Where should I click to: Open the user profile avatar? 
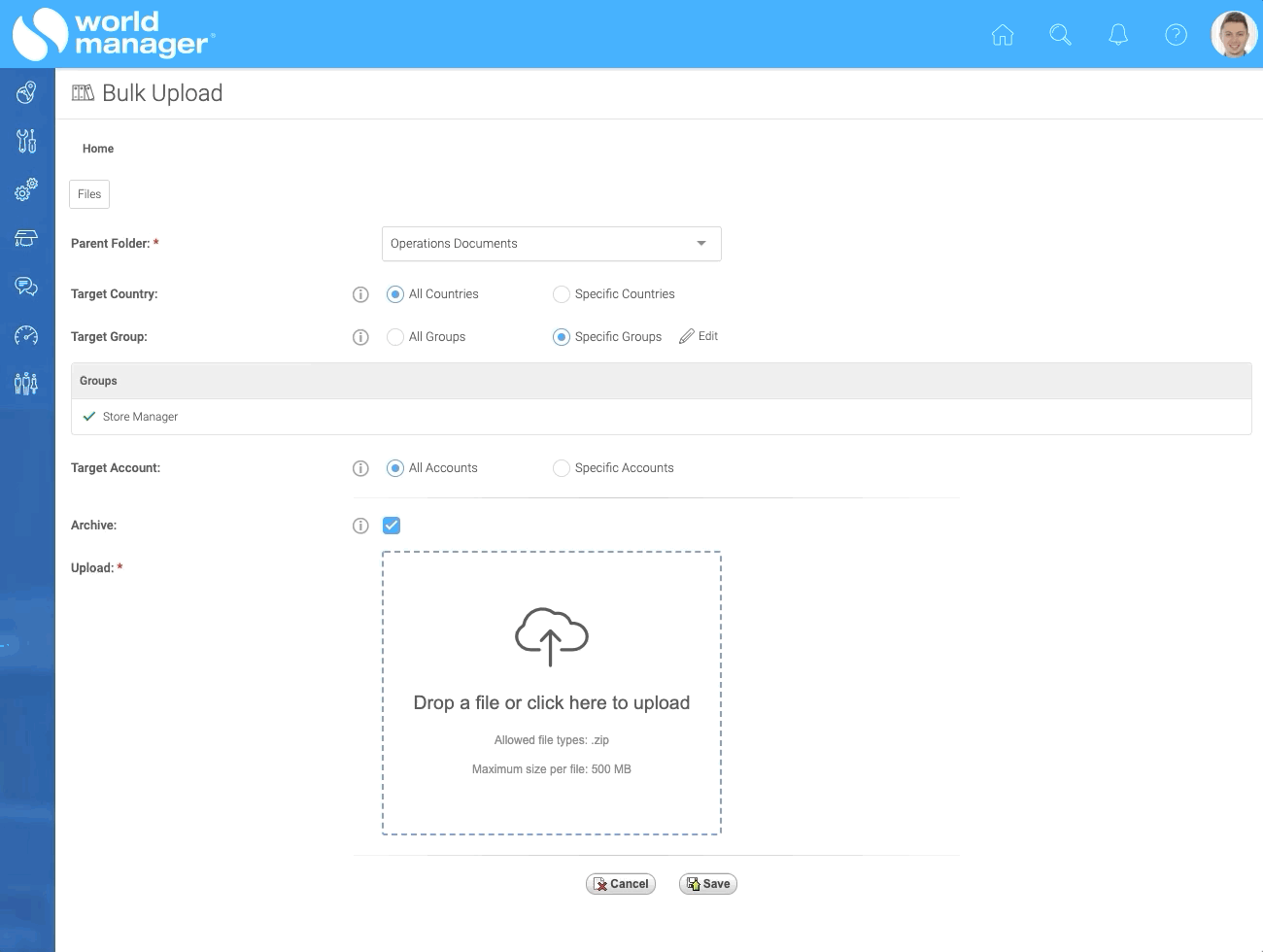pos(1234,35)
